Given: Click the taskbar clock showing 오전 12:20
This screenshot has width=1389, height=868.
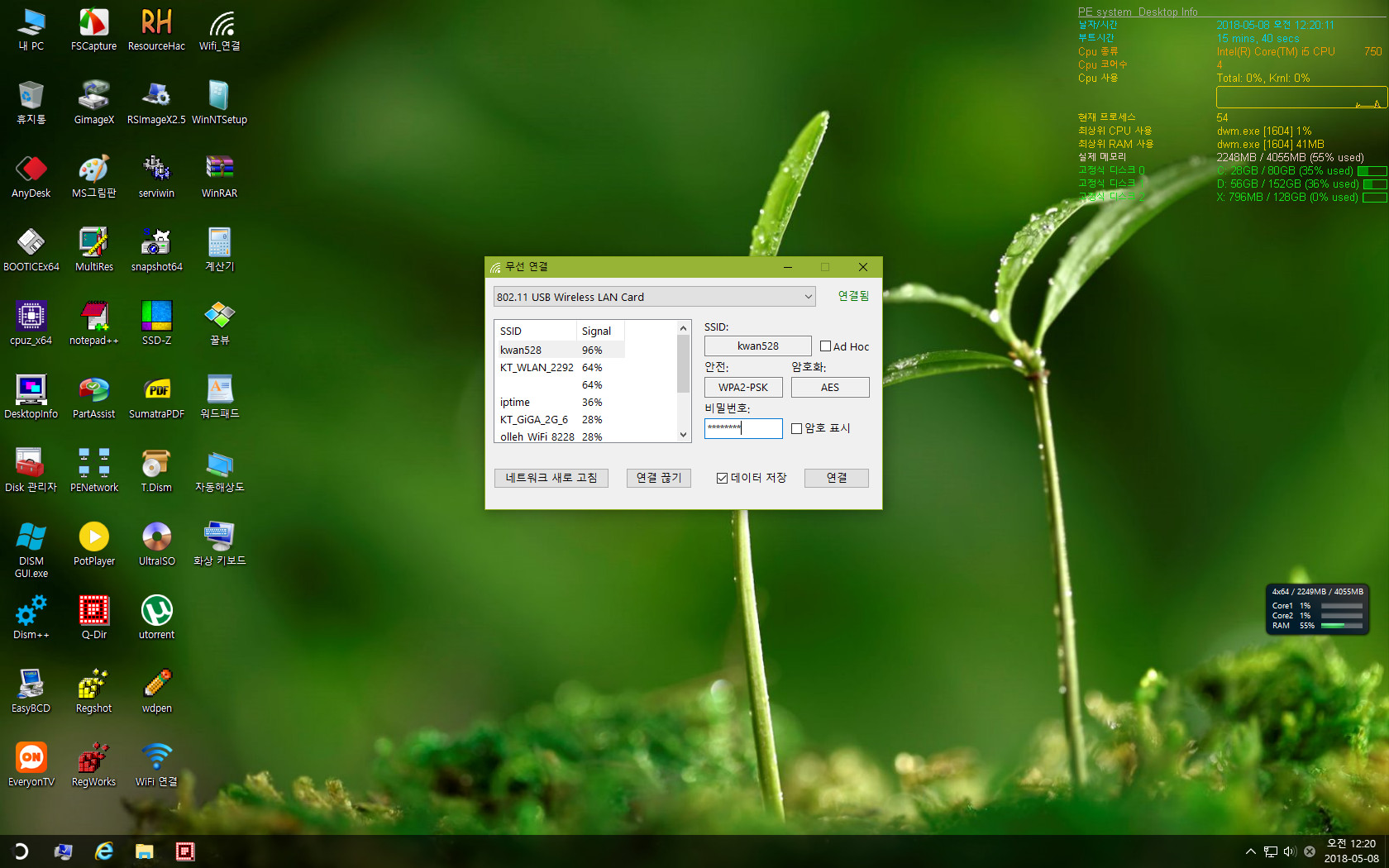Looking at the screenshot, I should coord(1351,851).
